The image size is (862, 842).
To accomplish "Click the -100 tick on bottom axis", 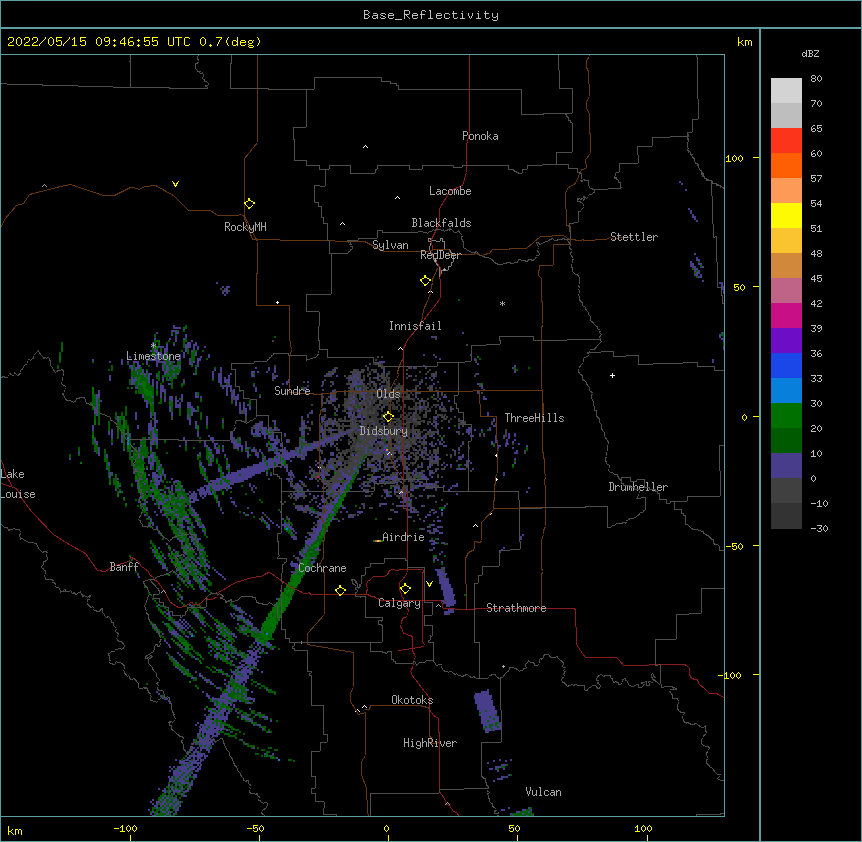I will 126,828.
